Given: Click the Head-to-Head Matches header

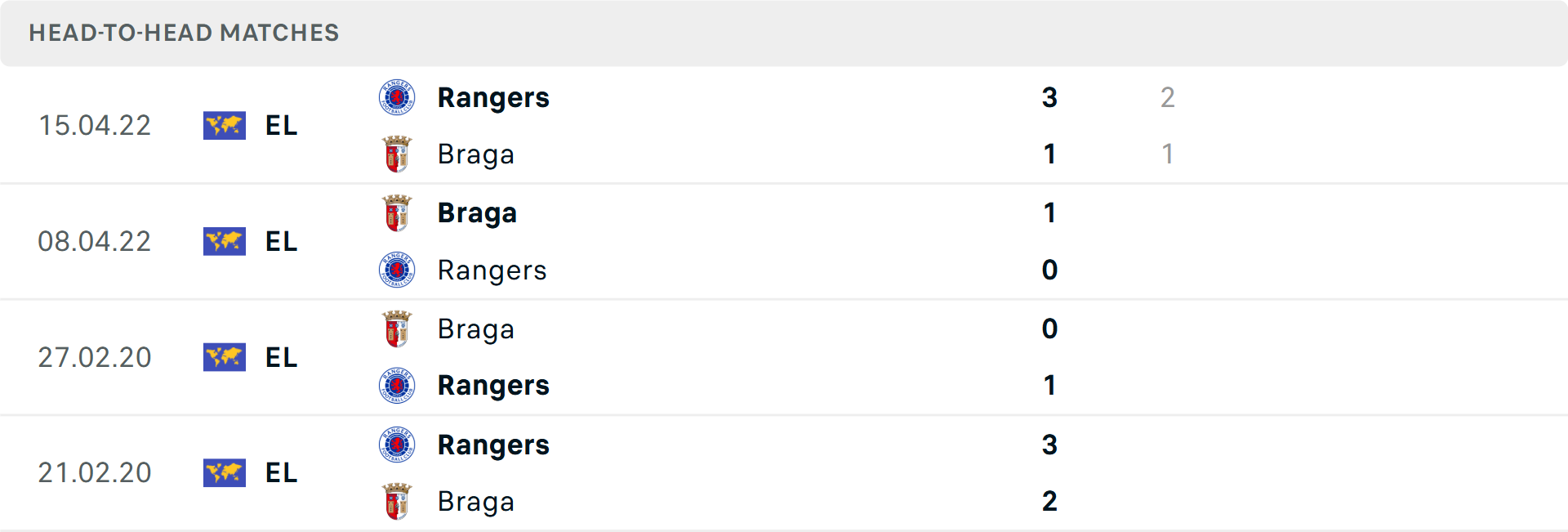Looking at the screenshot, I should point(184,33).
